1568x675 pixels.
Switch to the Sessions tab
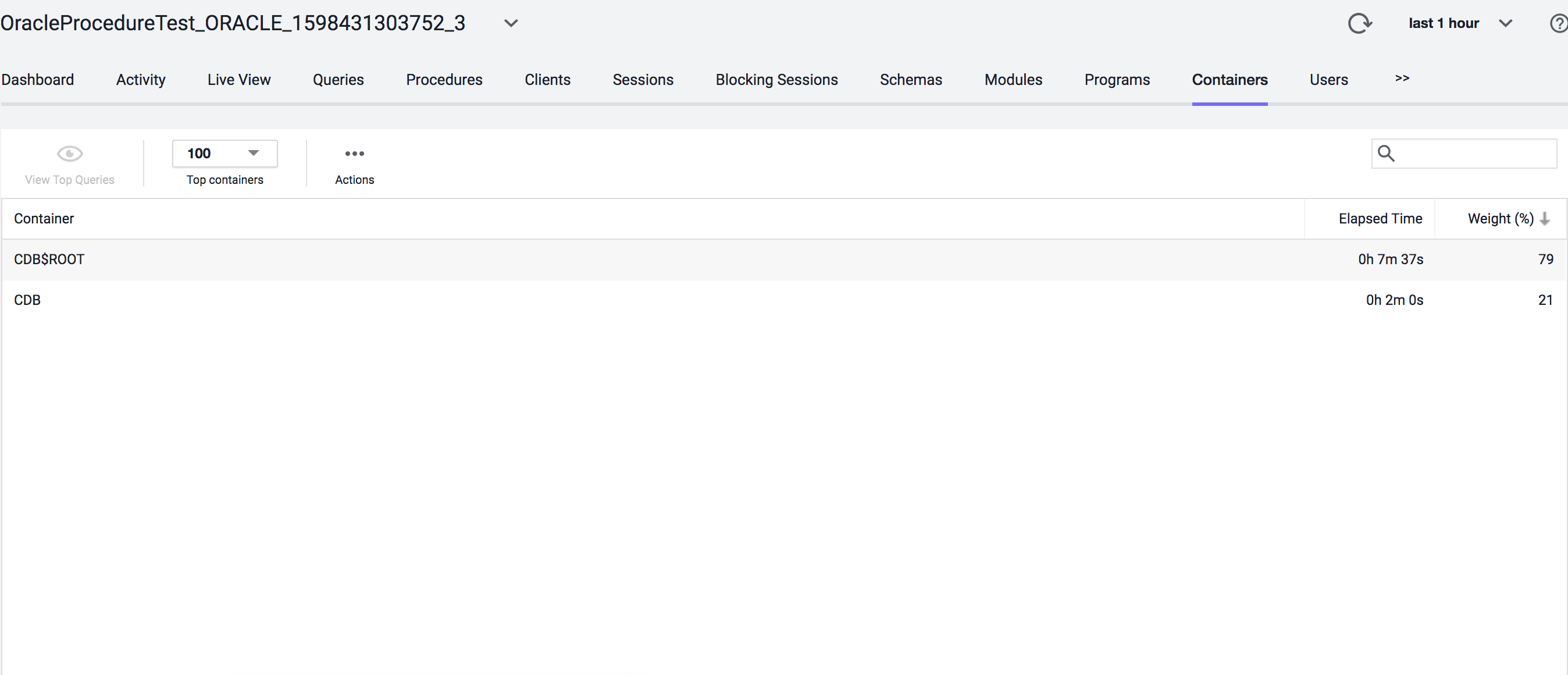tap(643, 80)
